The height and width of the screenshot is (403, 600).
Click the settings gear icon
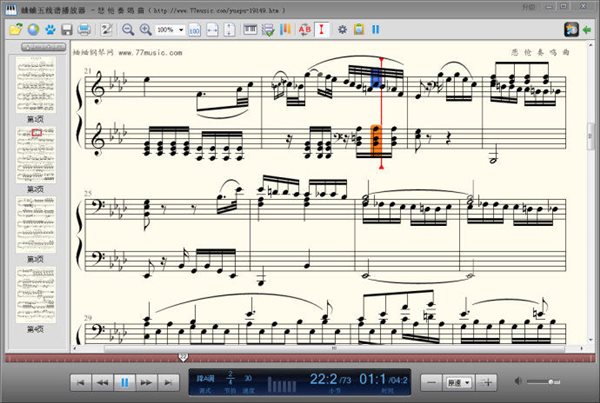341,30
